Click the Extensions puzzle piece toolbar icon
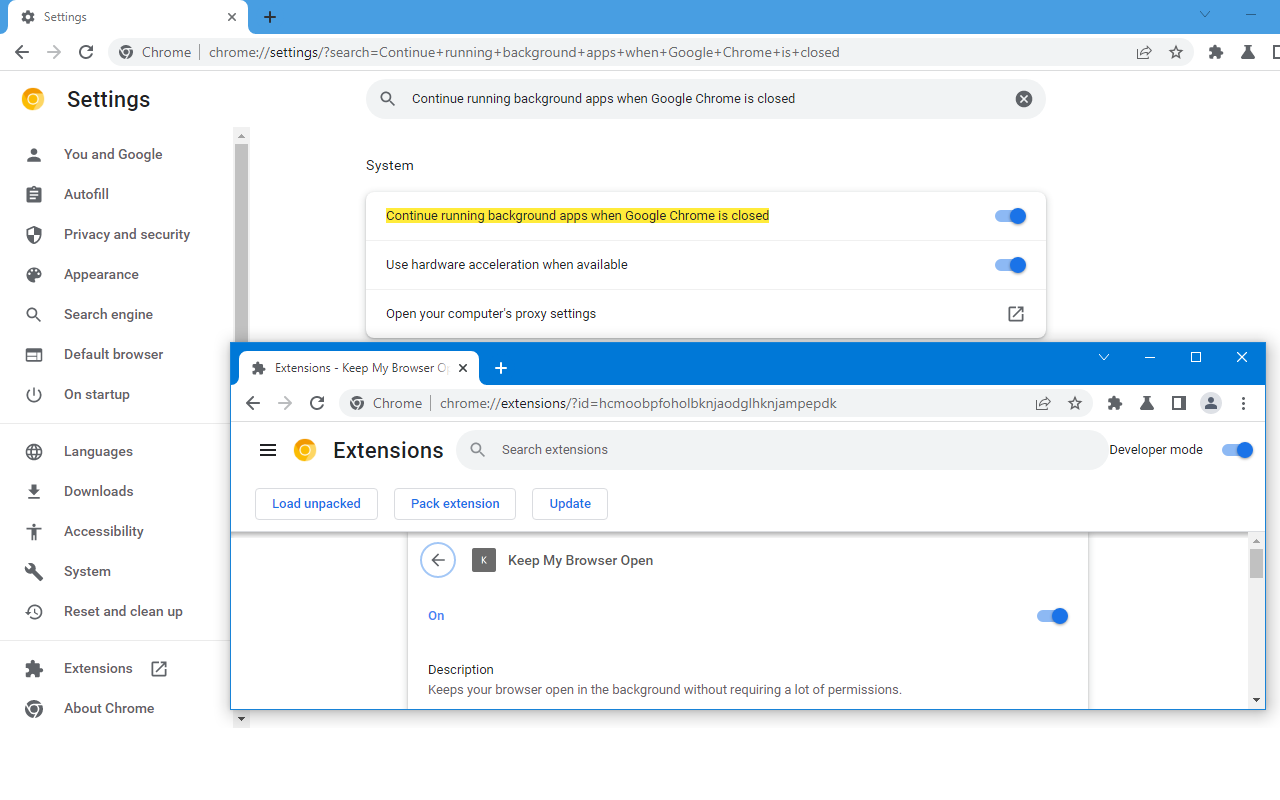1280x800 pixels. click(x=1214, y=52)
